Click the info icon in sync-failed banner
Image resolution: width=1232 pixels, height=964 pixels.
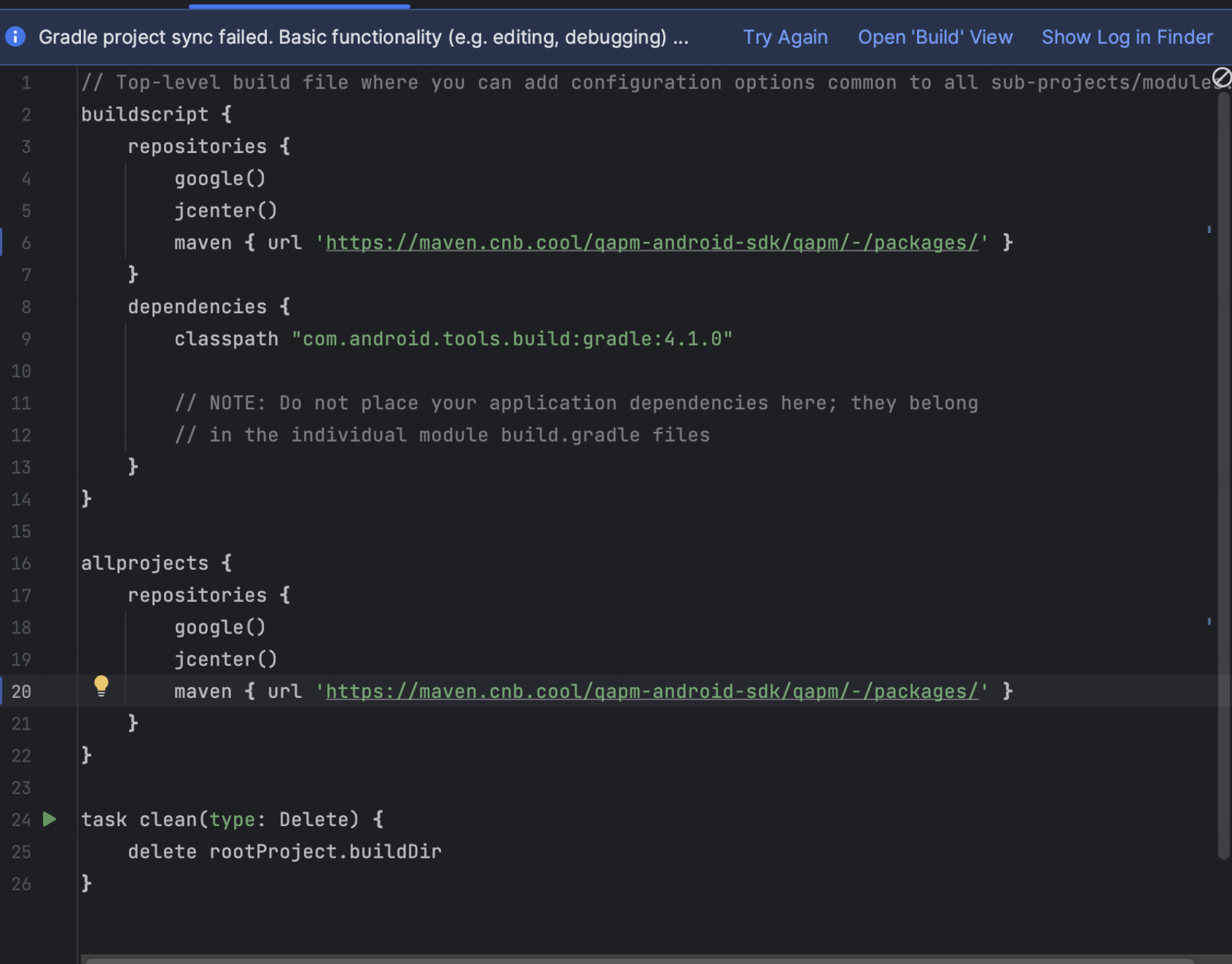coord(15,36)
